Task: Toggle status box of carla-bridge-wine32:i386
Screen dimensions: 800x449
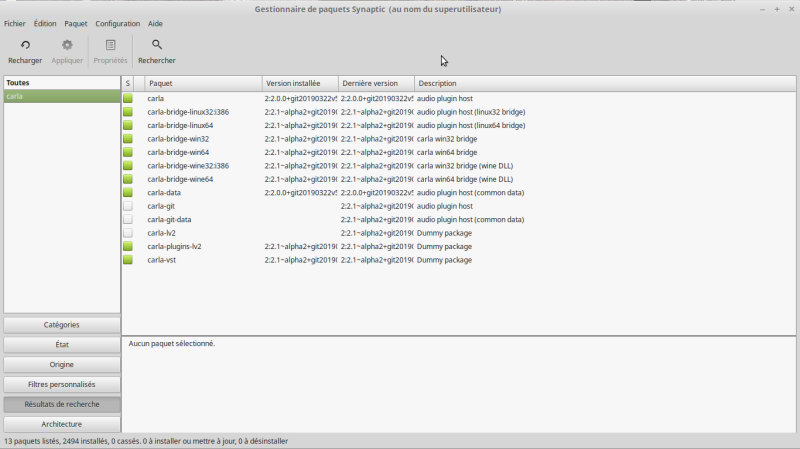Action: click(x=128, y=165)
